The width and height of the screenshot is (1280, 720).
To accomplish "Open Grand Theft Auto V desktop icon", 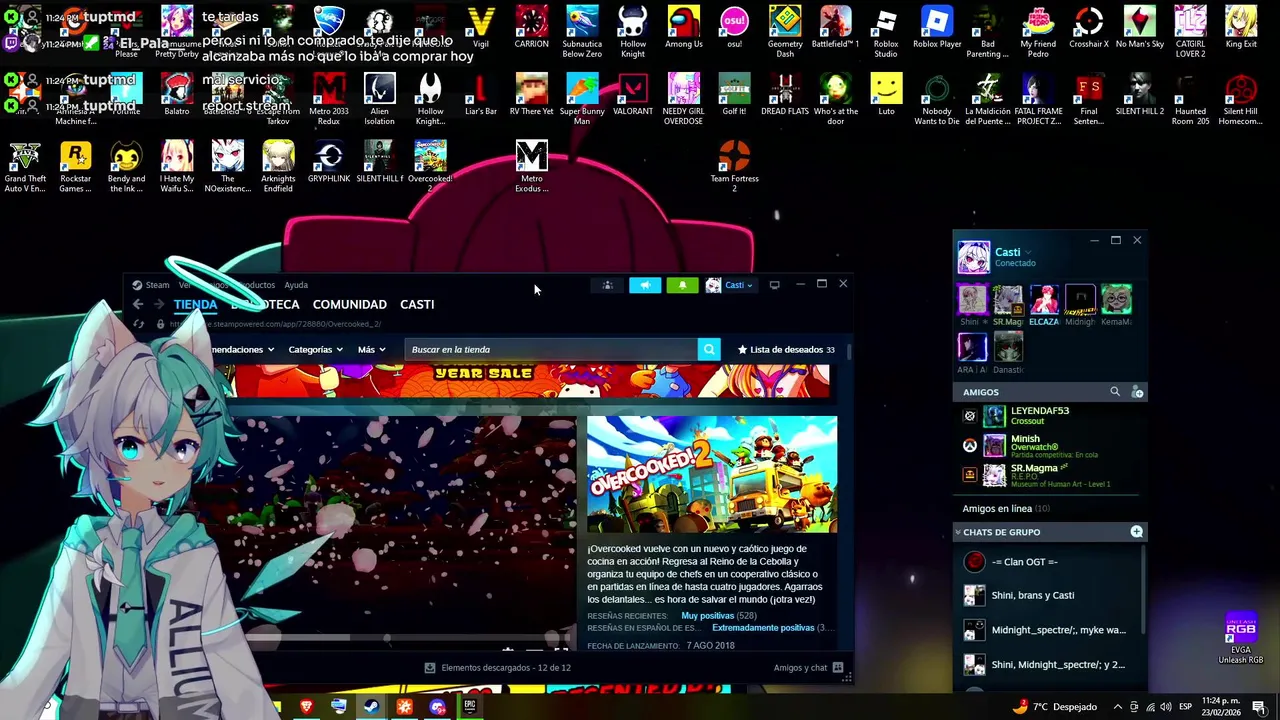I will click(x=25, y=166).
